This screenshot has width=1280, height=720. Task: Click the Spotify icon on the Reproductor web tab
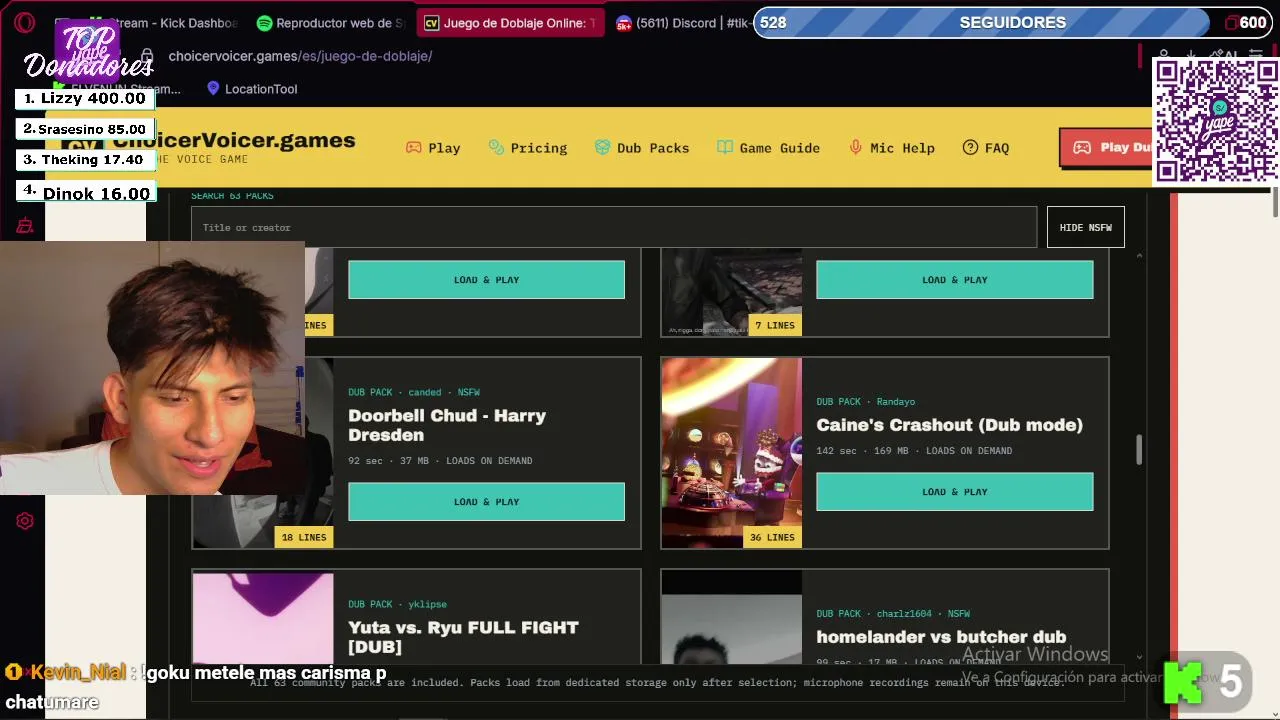pyautogui.click(x=264, y=23)
